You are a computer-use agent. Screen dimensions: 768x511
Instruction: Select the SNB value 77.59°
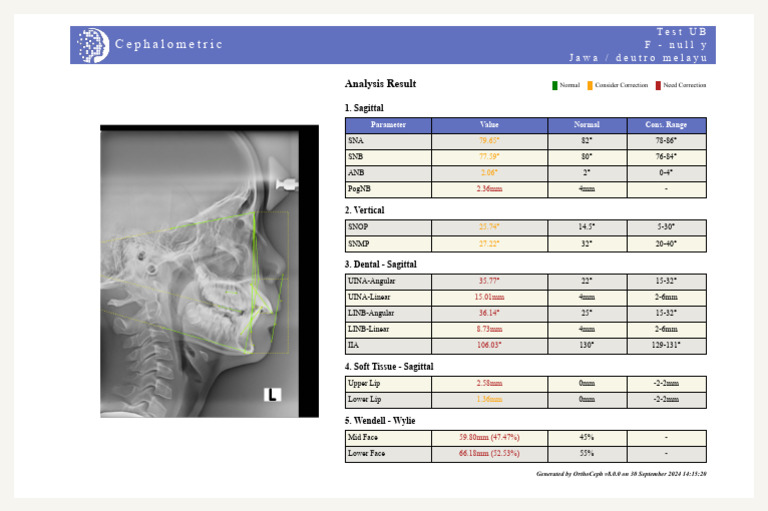click(489, 157)
